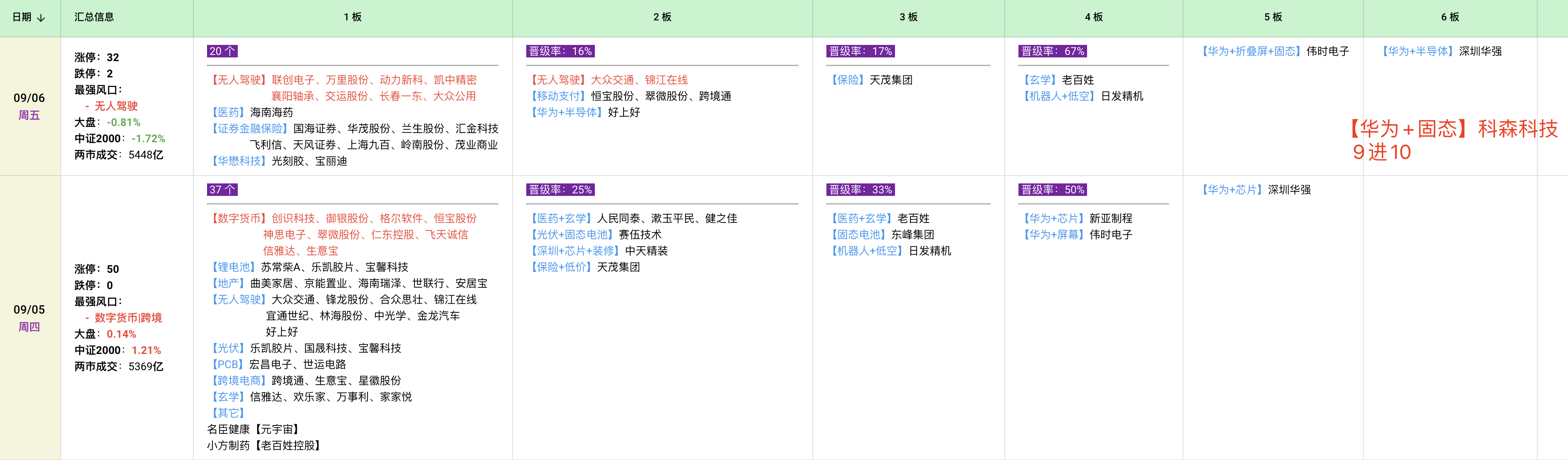Select the 汇总信息 column header
This screenshot has width=1568, height=460.
[94, 17]
